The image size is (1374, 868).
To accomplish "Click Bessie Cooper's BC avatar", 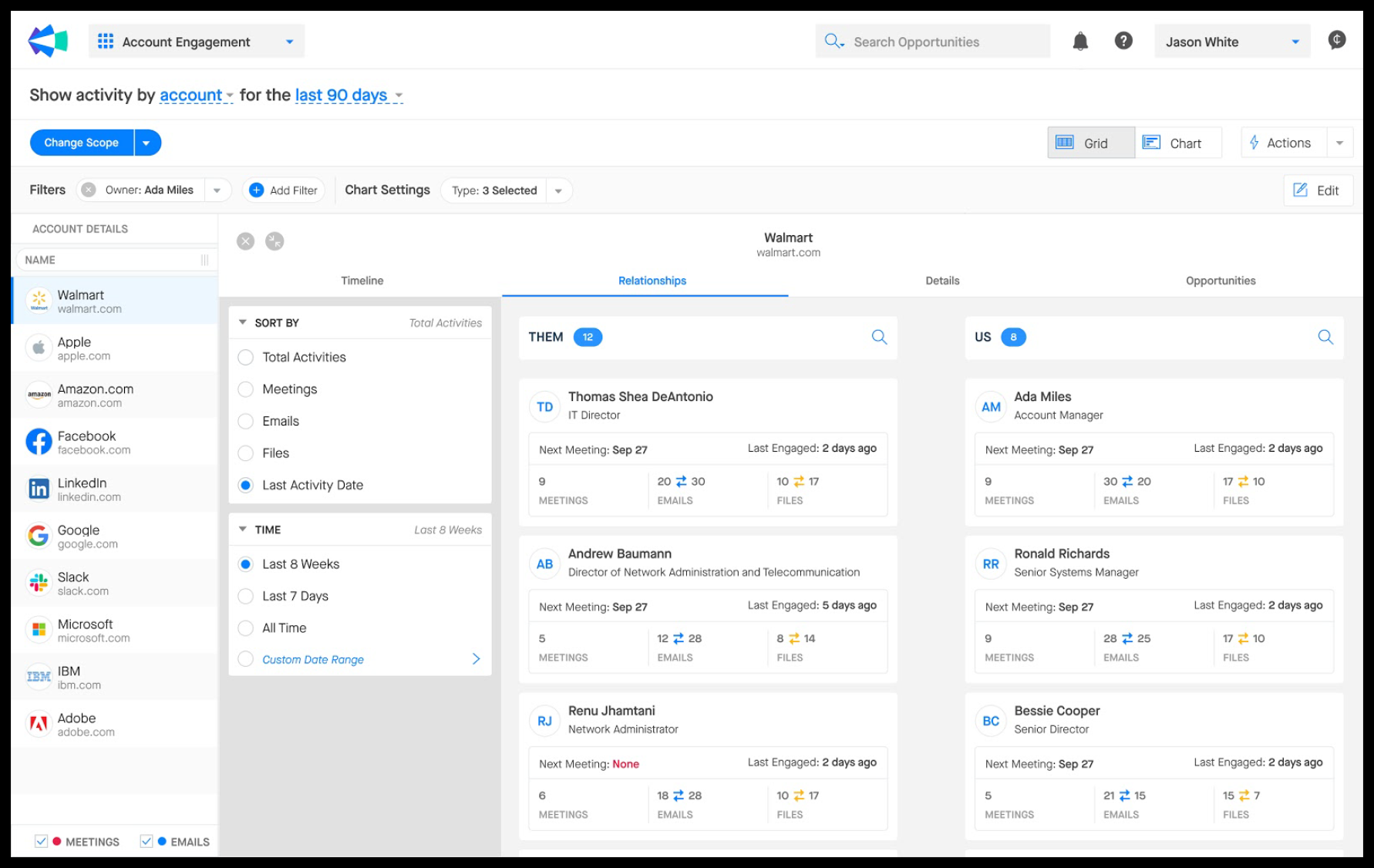I will (x=991, y=721).
